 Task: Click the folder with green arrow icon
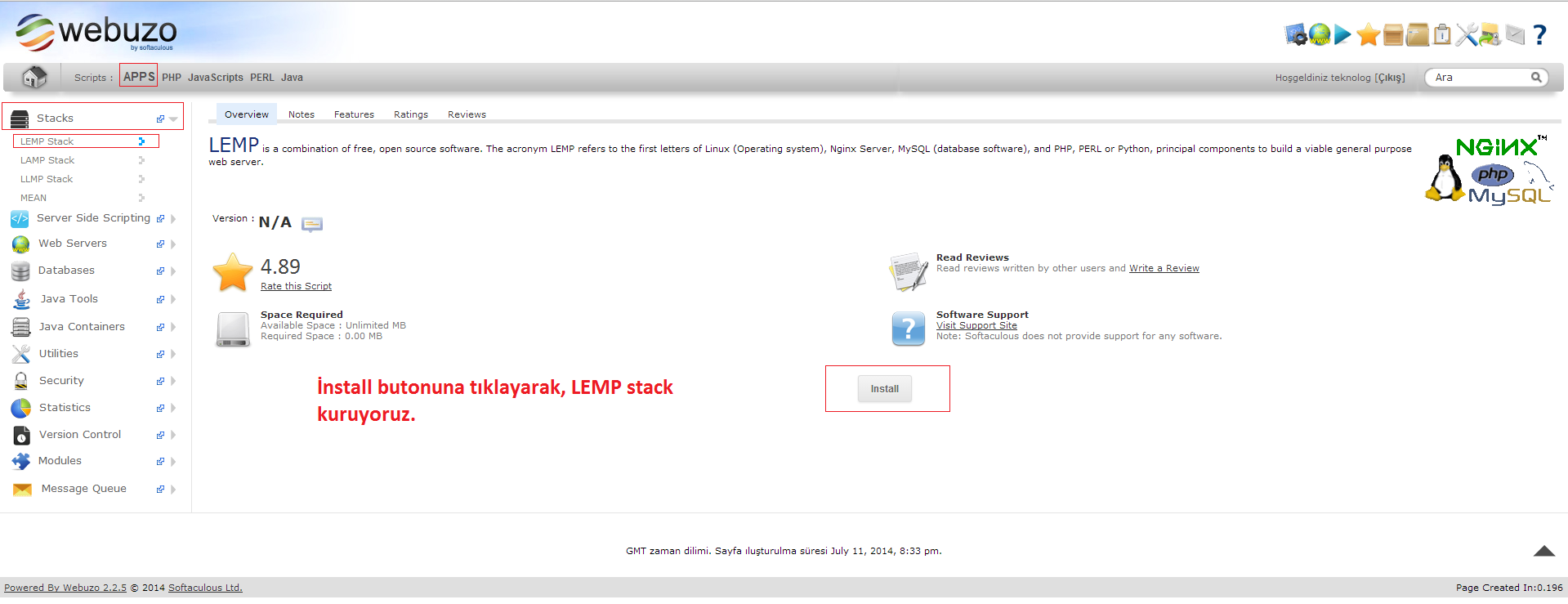pos(1490,34)
